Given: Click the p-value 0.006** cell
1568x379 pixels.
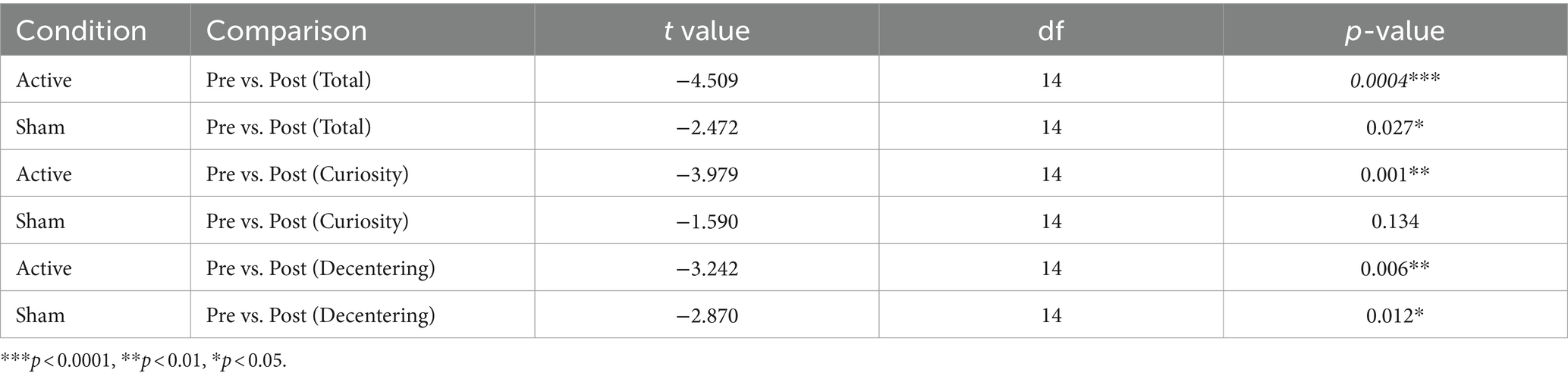Looking at the screenshot, I should 1395,268.
